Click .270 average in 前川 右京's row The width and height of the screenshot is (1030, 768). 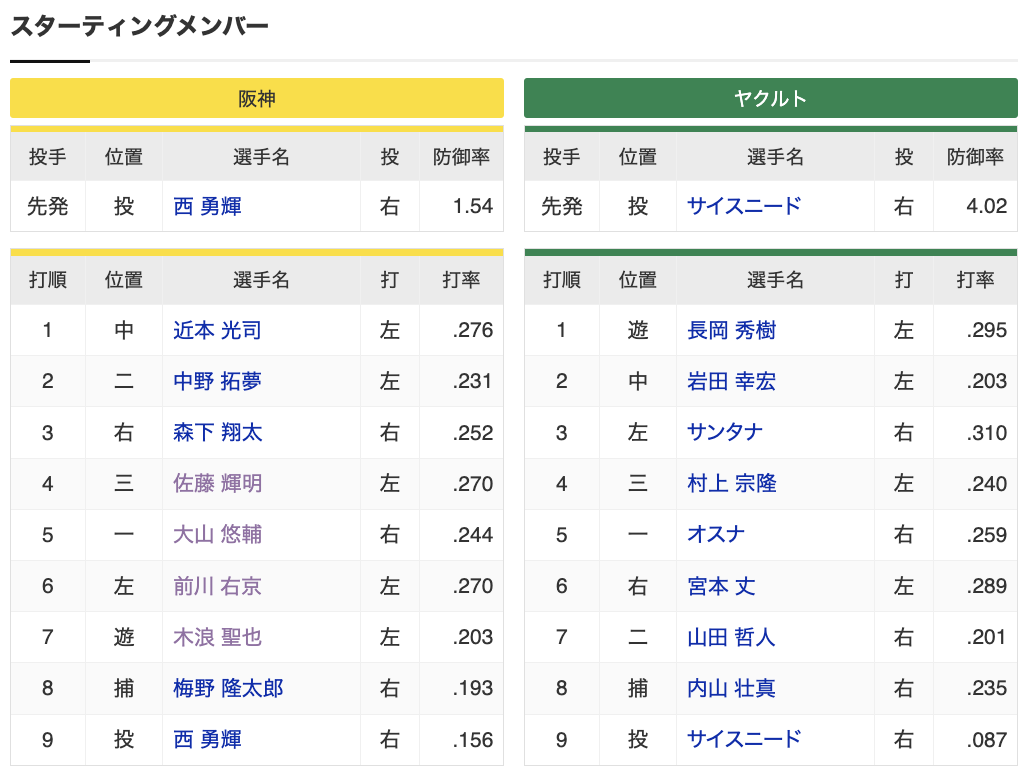472,585
